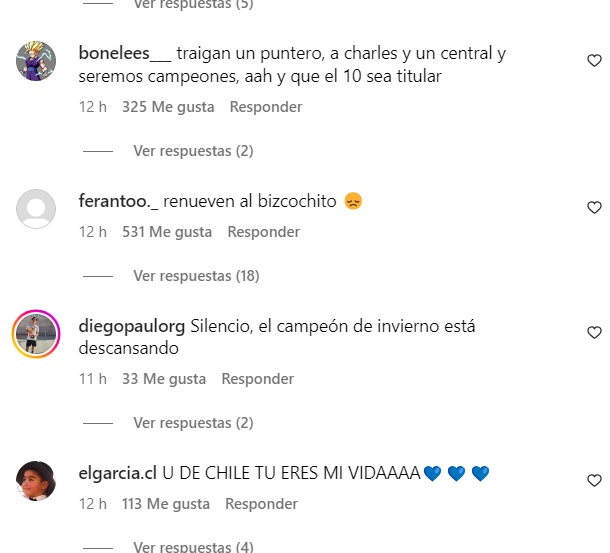Reply to bonelees___ with Responder

[x=266, y=107]
